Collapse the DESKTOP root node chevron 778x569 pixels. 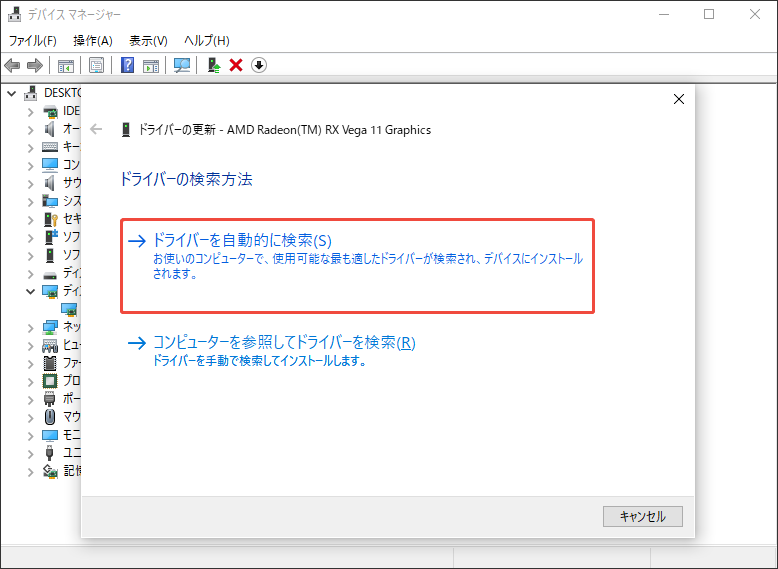[x=12, y=93]
